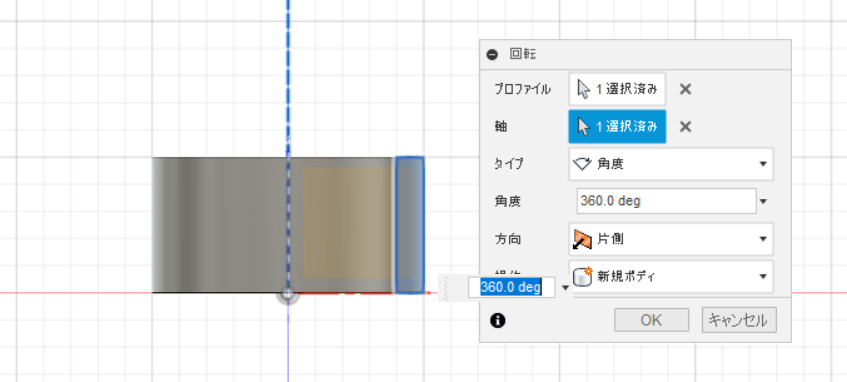Open the 操作 dropdown showing 新規ボディ

[671, 277]
